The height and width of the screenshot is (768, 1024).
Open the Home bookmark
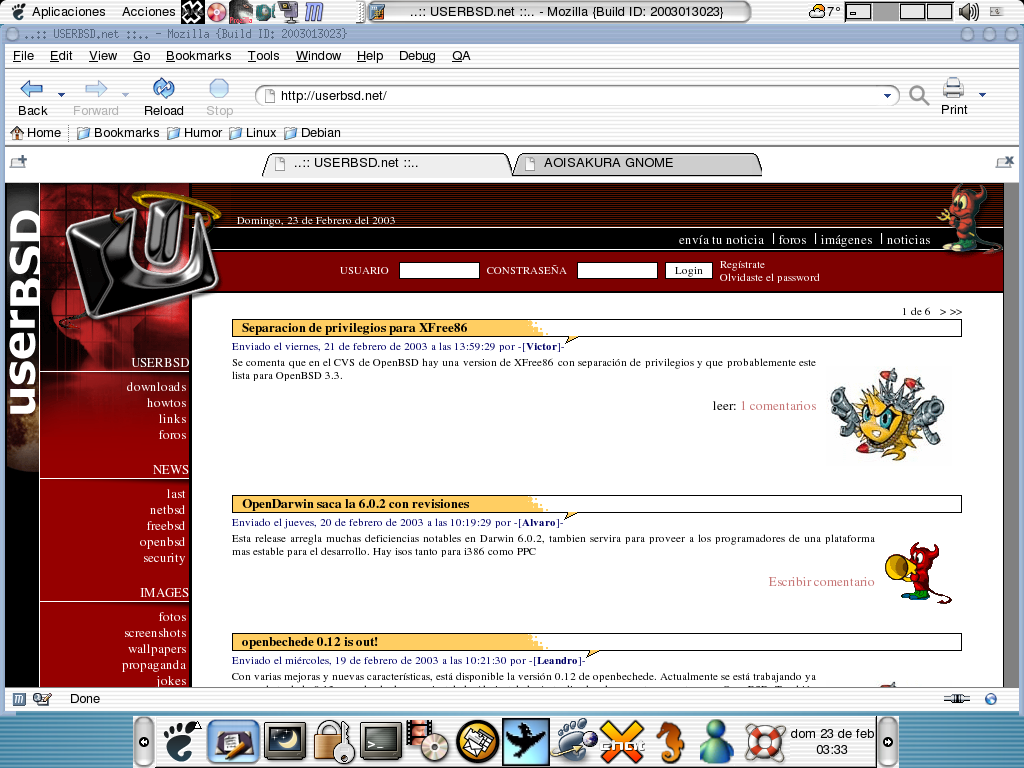click(x=36, y=133)
